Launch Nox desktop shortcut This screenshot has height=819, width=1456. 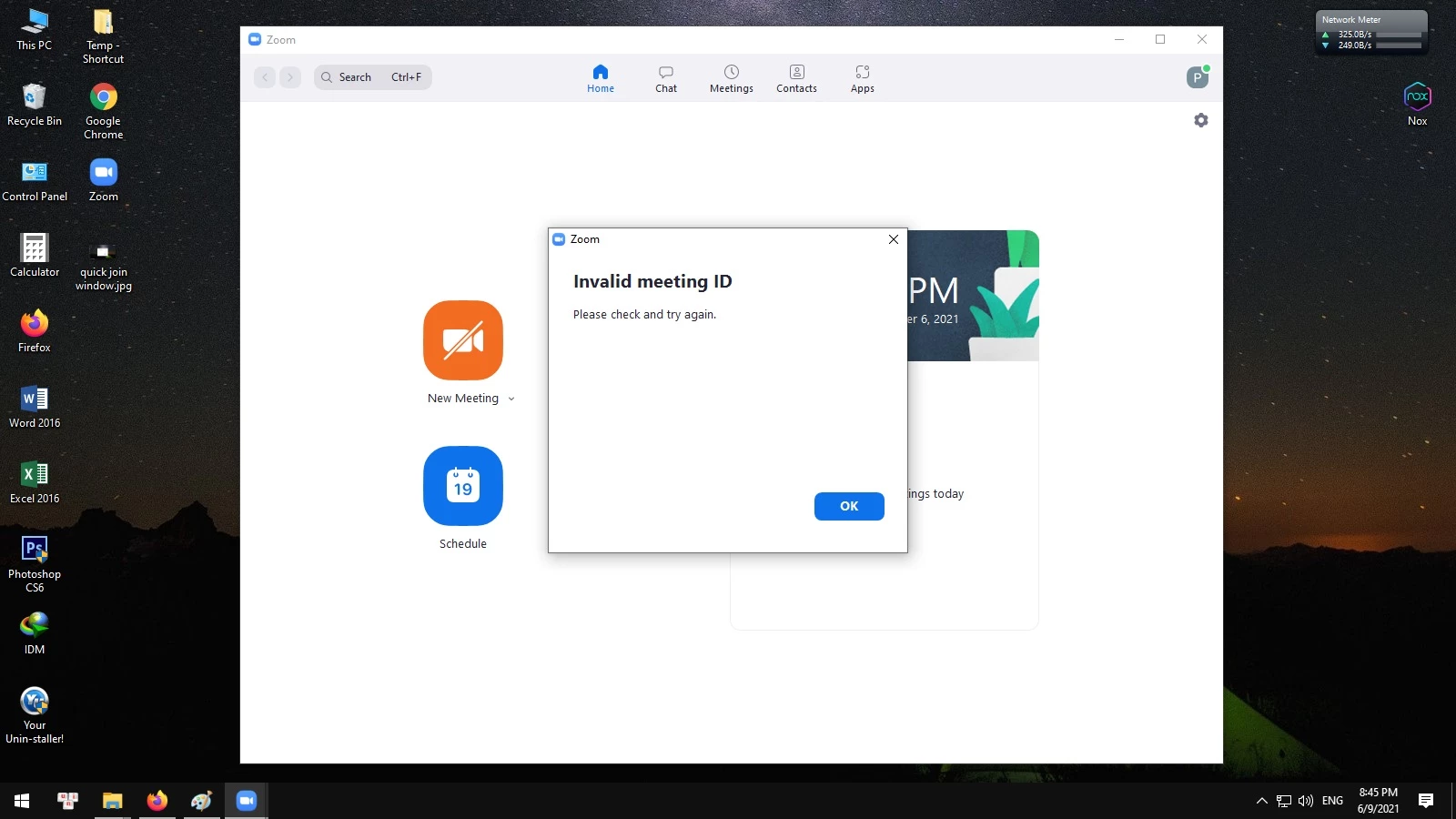tap(1418, 105)
